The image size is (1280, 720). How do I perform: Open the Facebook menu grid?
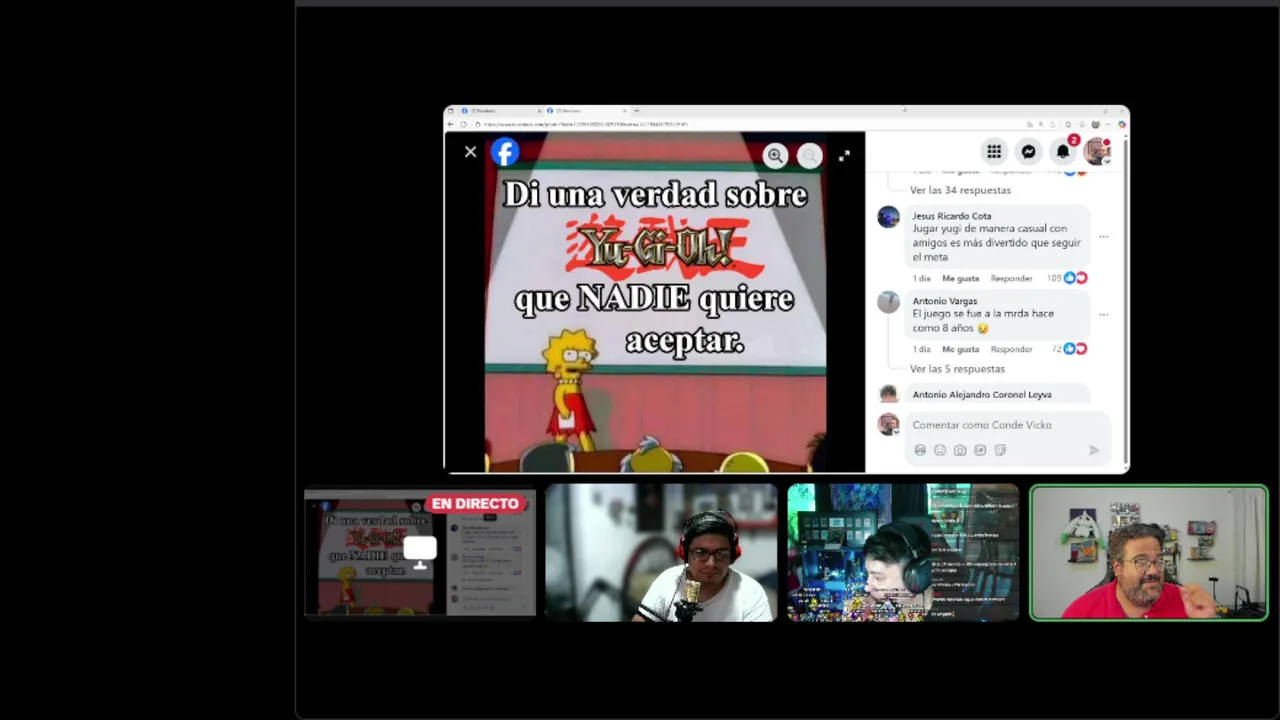coord(994,151)
